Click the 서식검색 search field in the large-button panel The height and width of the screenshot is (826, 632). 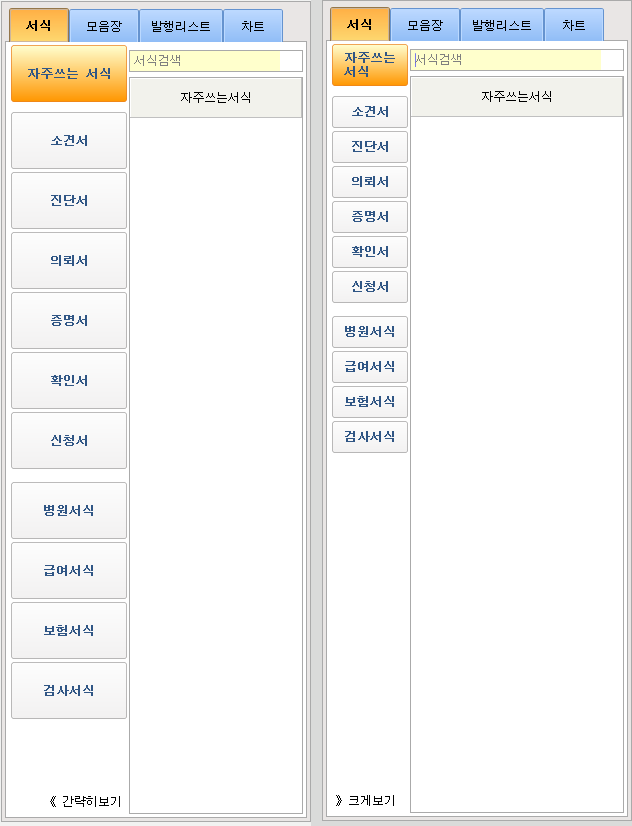point(215,61)
